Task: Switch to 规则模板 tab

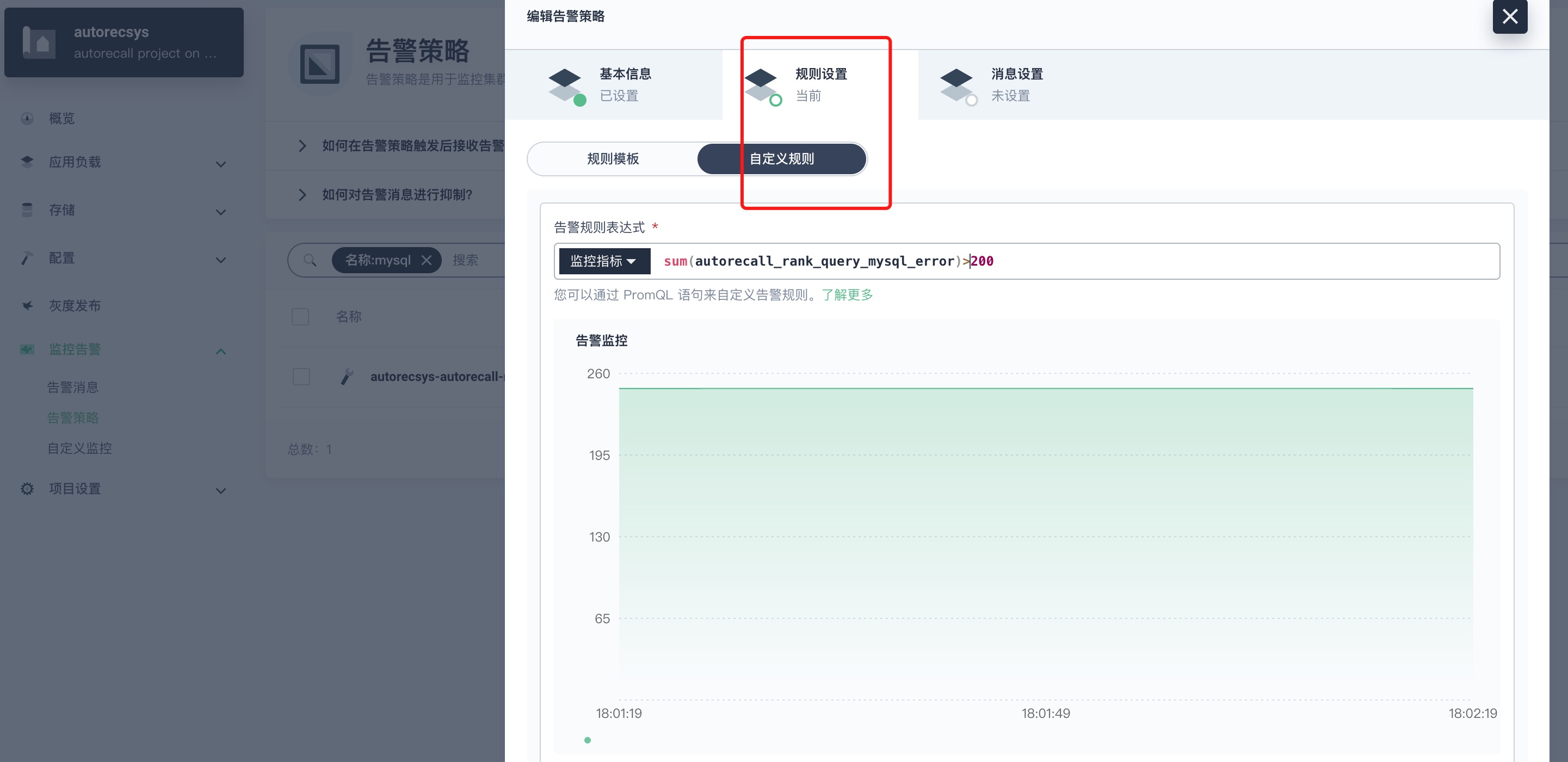Action: (x=613, y=159)
